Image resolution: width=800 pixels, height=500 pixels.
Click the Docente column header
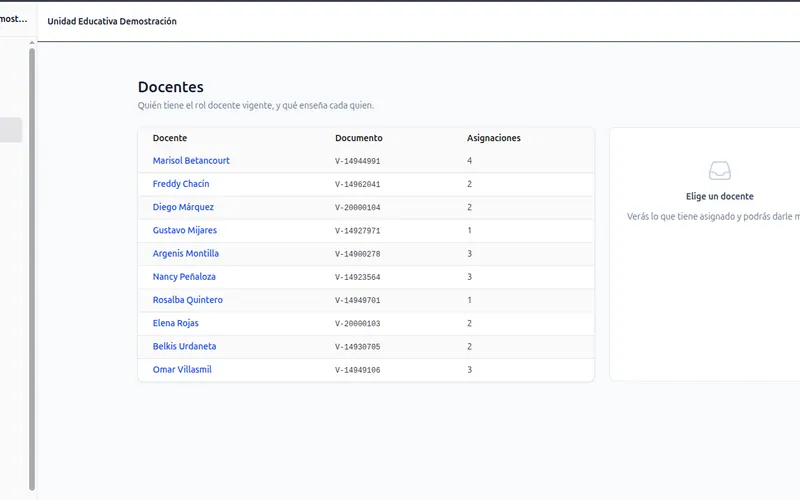tap(169, 138)
